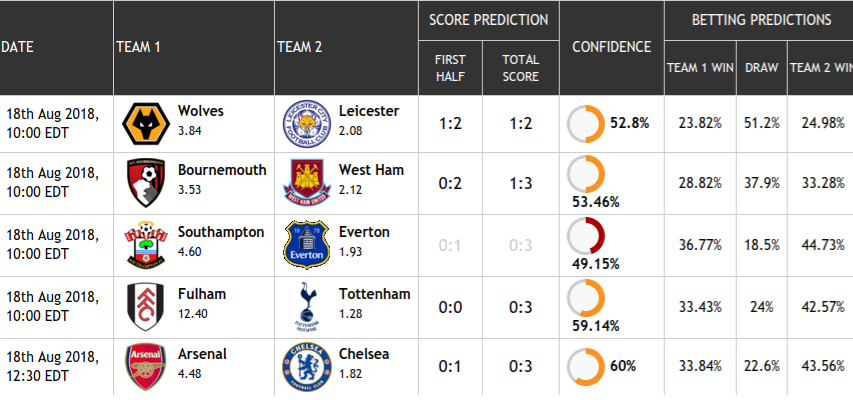Image resolution: width=853 pixels, height=400 pixels.
Task: Open the Tottenham Hotspur cockerel logo
Action: [x=307, y=307]
